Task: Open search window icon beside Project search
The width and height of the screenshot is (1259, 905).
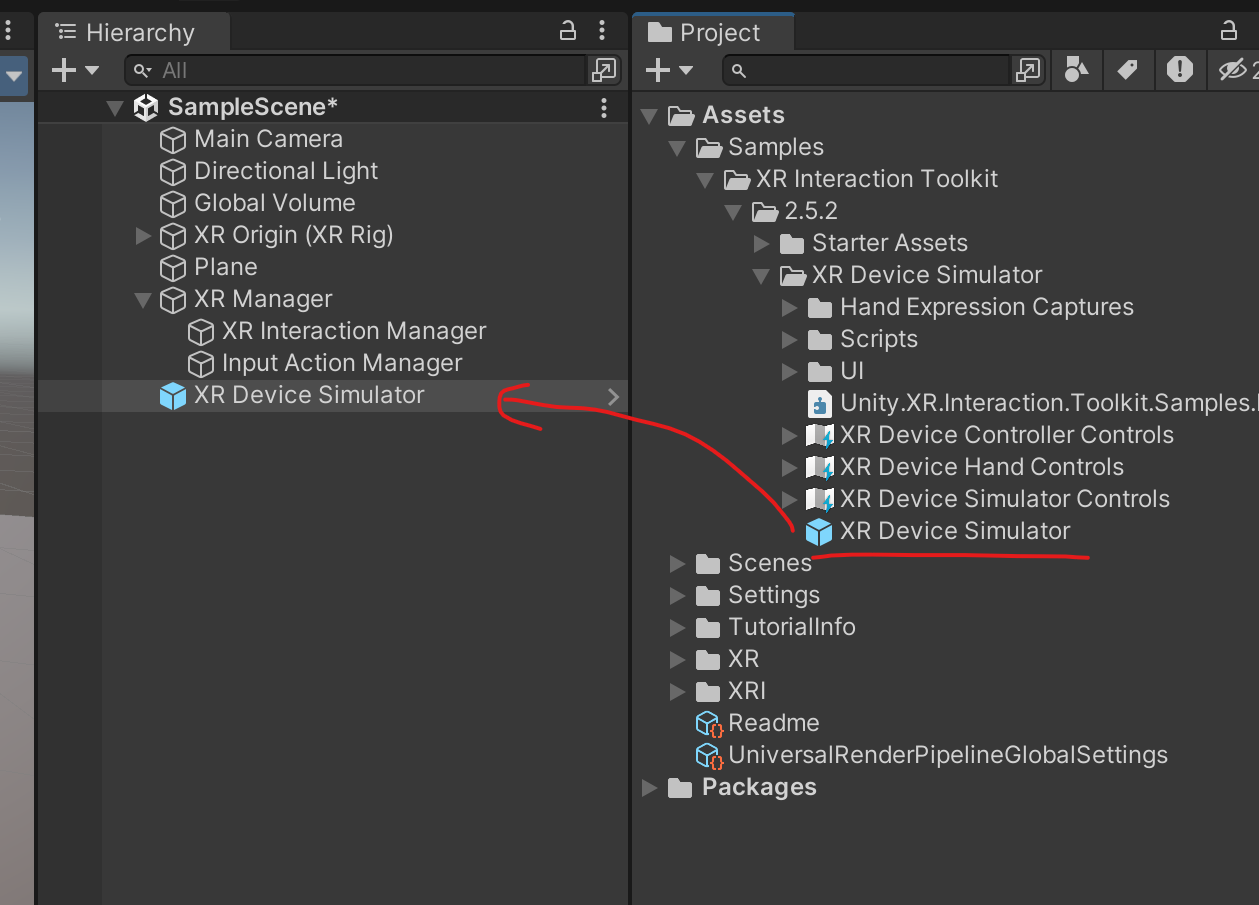Action: click(x=1028, y=70)
